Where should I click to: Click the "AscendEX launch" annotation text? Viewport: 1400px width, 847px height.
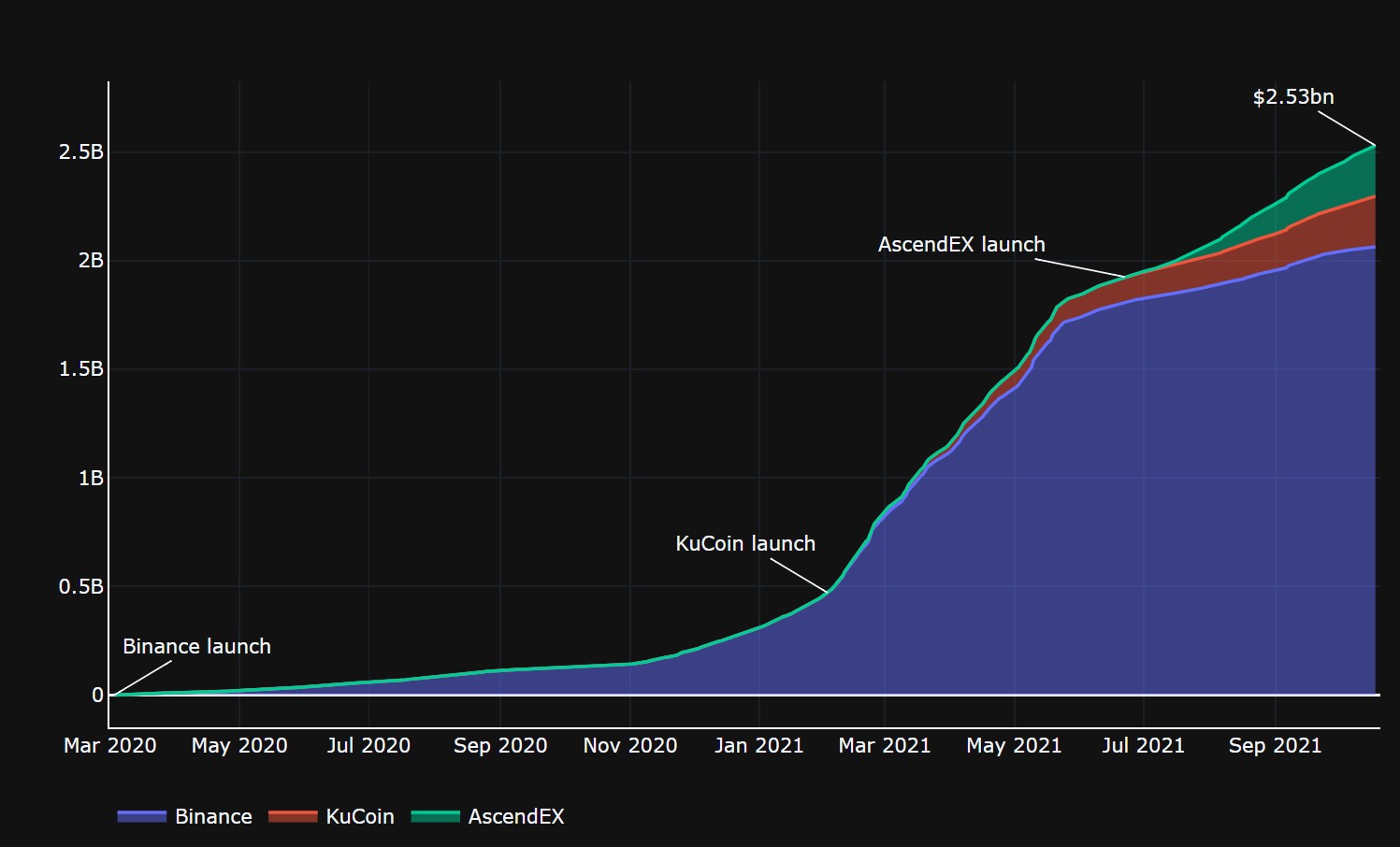pos(961,245)
